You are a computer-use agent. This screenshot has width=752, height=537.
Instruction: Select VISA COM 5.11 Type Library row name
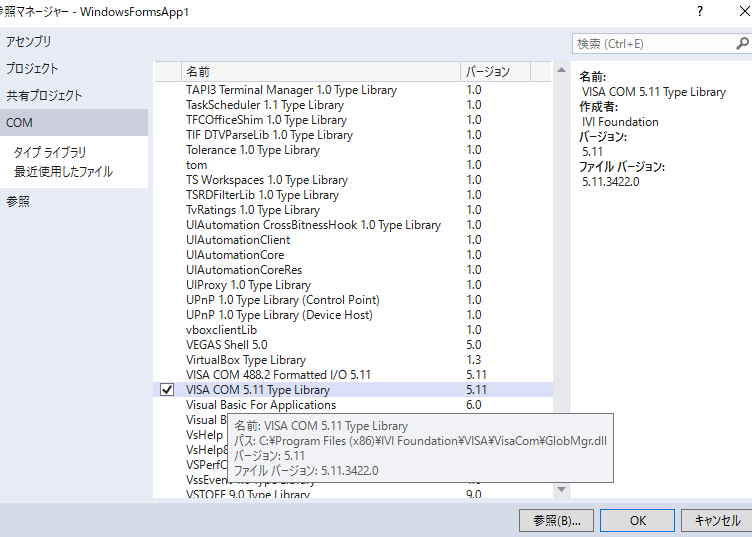click(258, 390)
